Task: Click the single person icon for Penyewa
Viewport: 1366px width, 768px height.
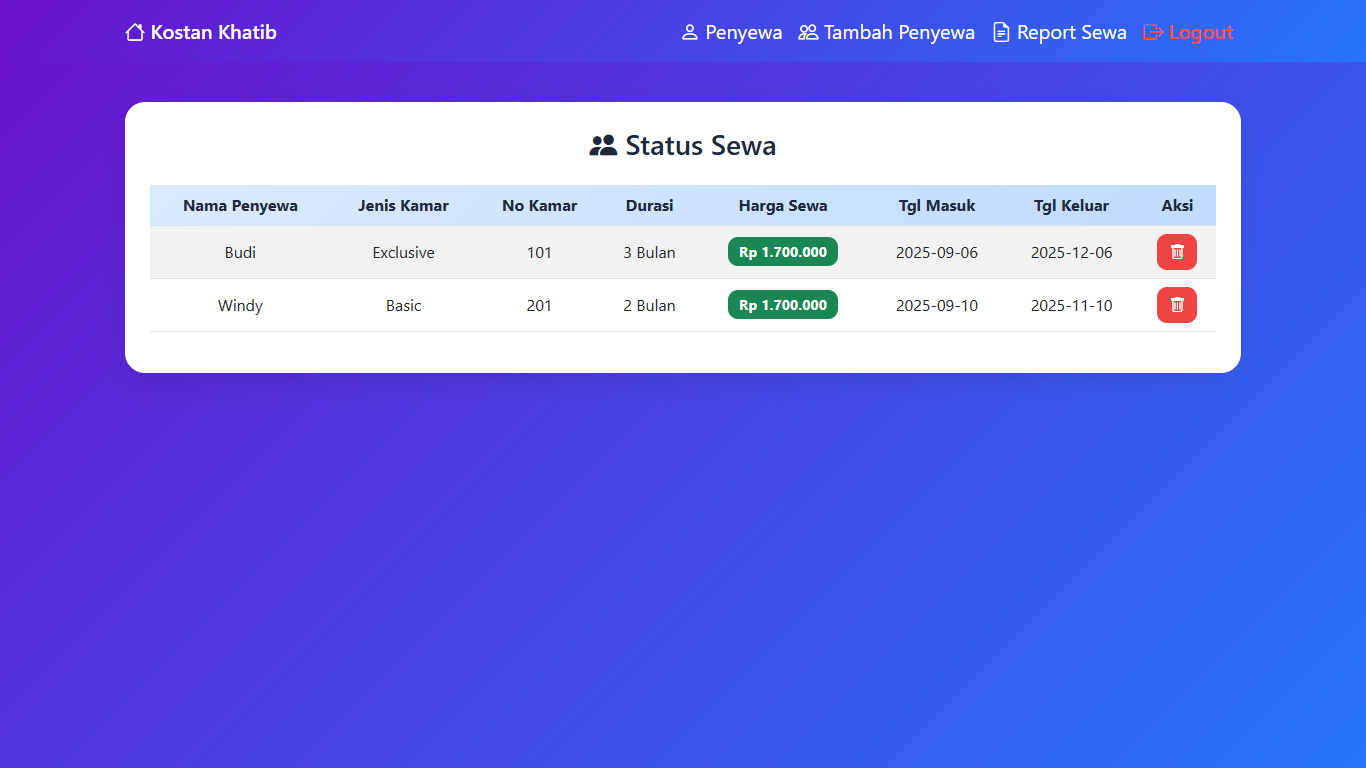Action: [689, 33]
